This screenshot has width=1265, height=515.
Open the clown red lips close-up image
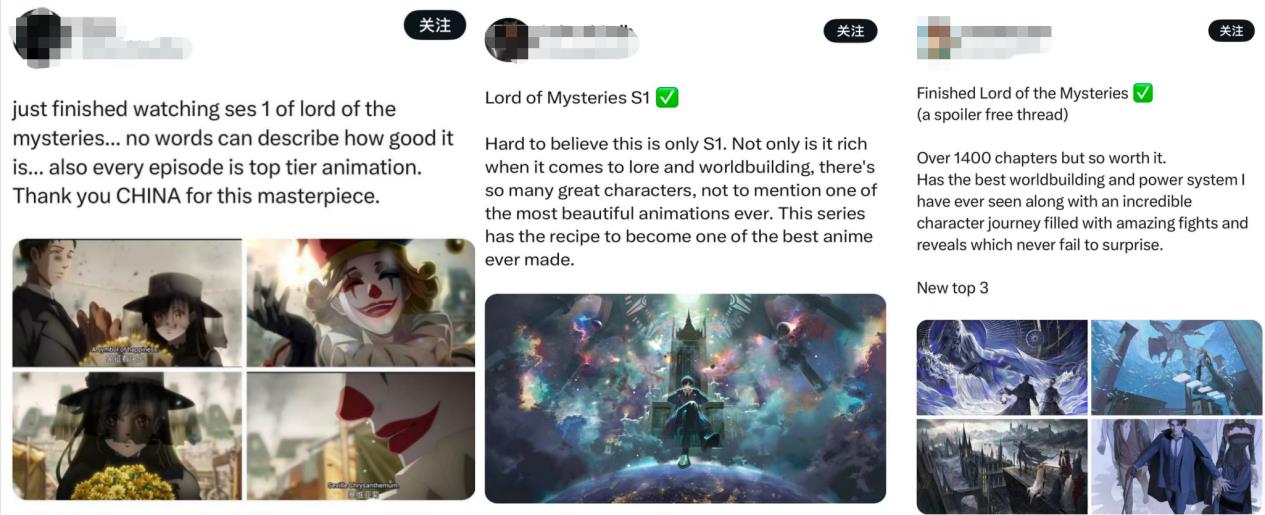[x=361, y=436]
